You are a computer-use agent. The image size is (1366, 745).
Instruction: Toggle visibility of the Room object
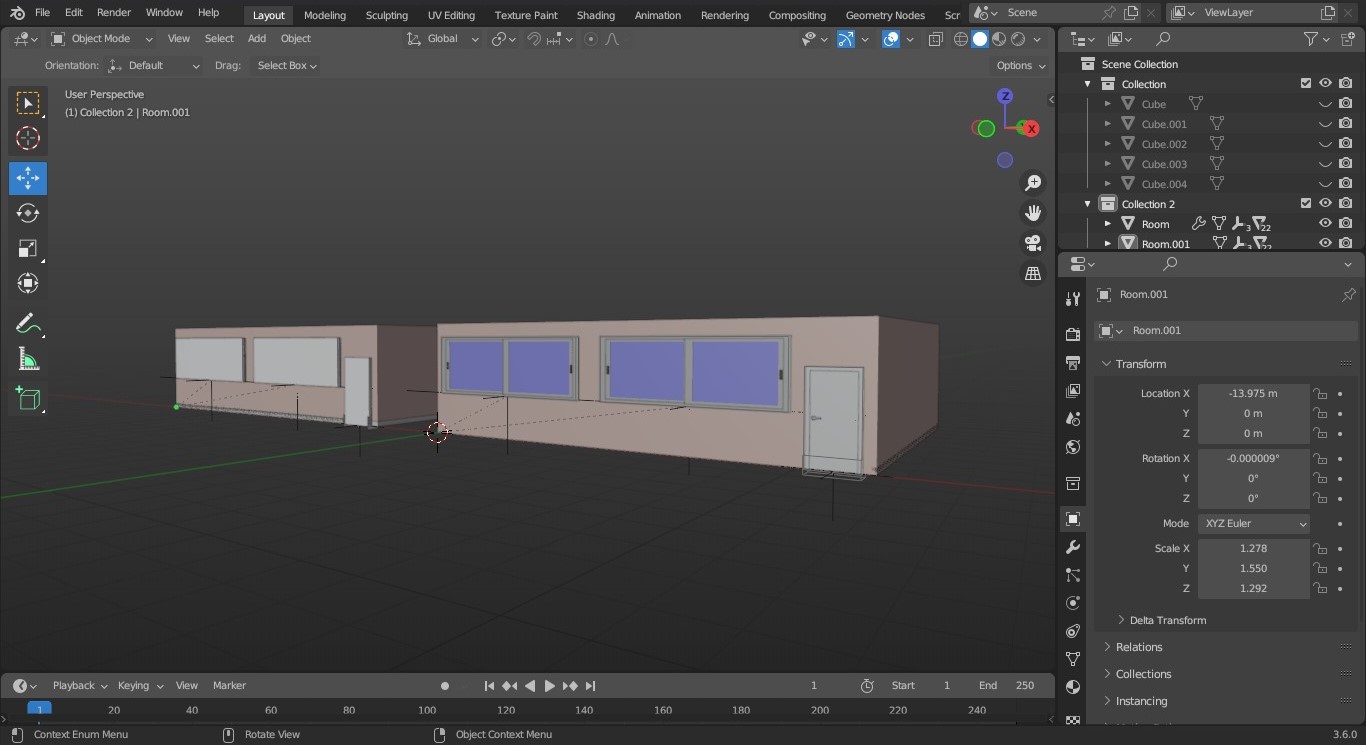click(1325, 223)
